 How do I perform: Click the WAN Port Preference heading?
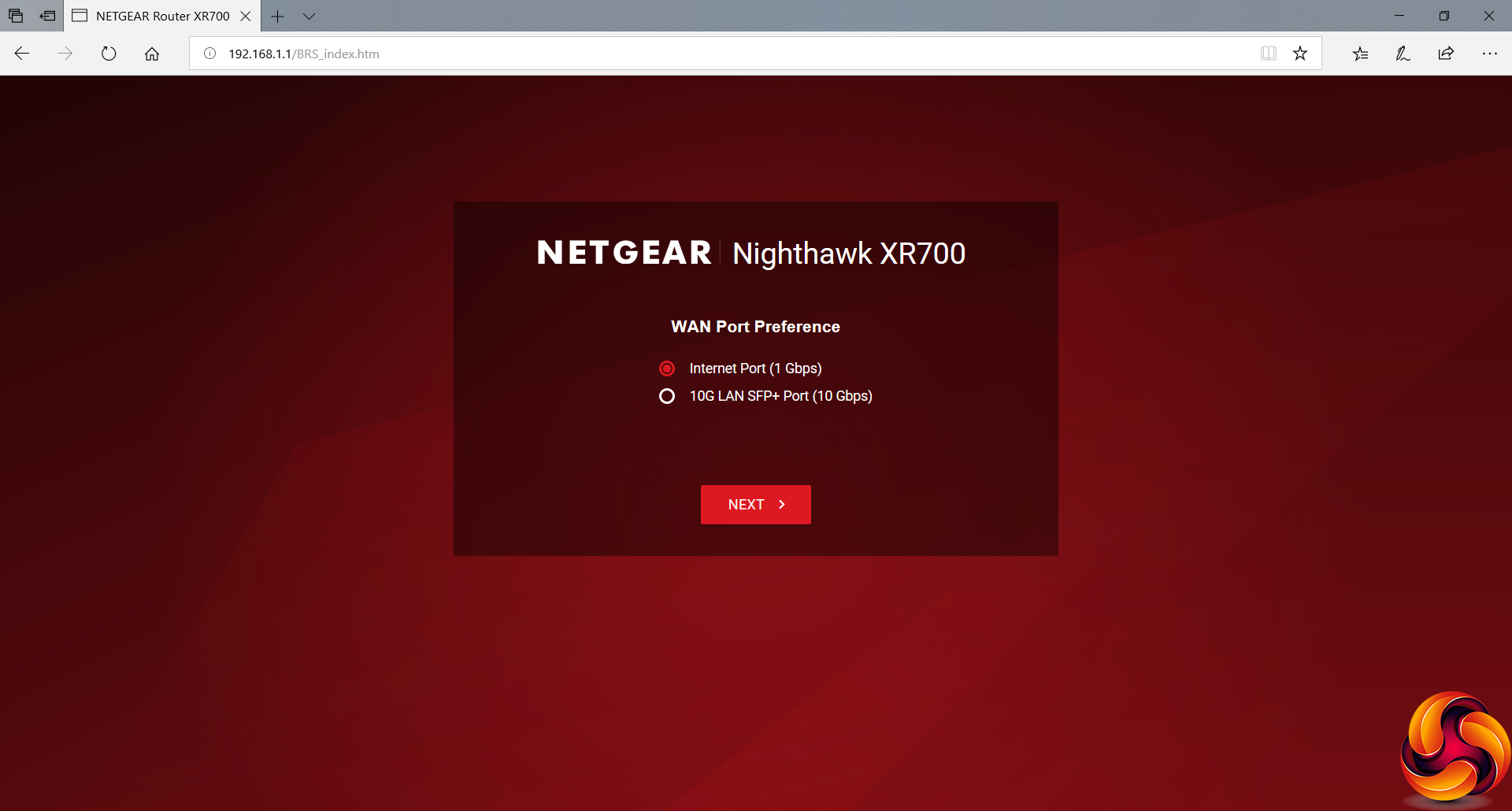coord(755,327)
